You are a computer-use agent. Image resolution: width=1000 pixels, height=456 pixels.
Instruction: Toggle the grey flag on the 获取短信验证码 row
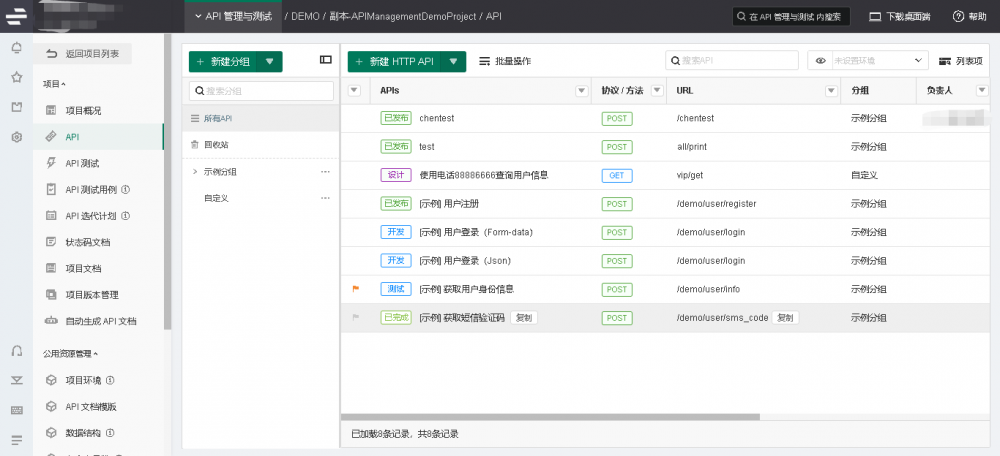(x=354, y=318)
